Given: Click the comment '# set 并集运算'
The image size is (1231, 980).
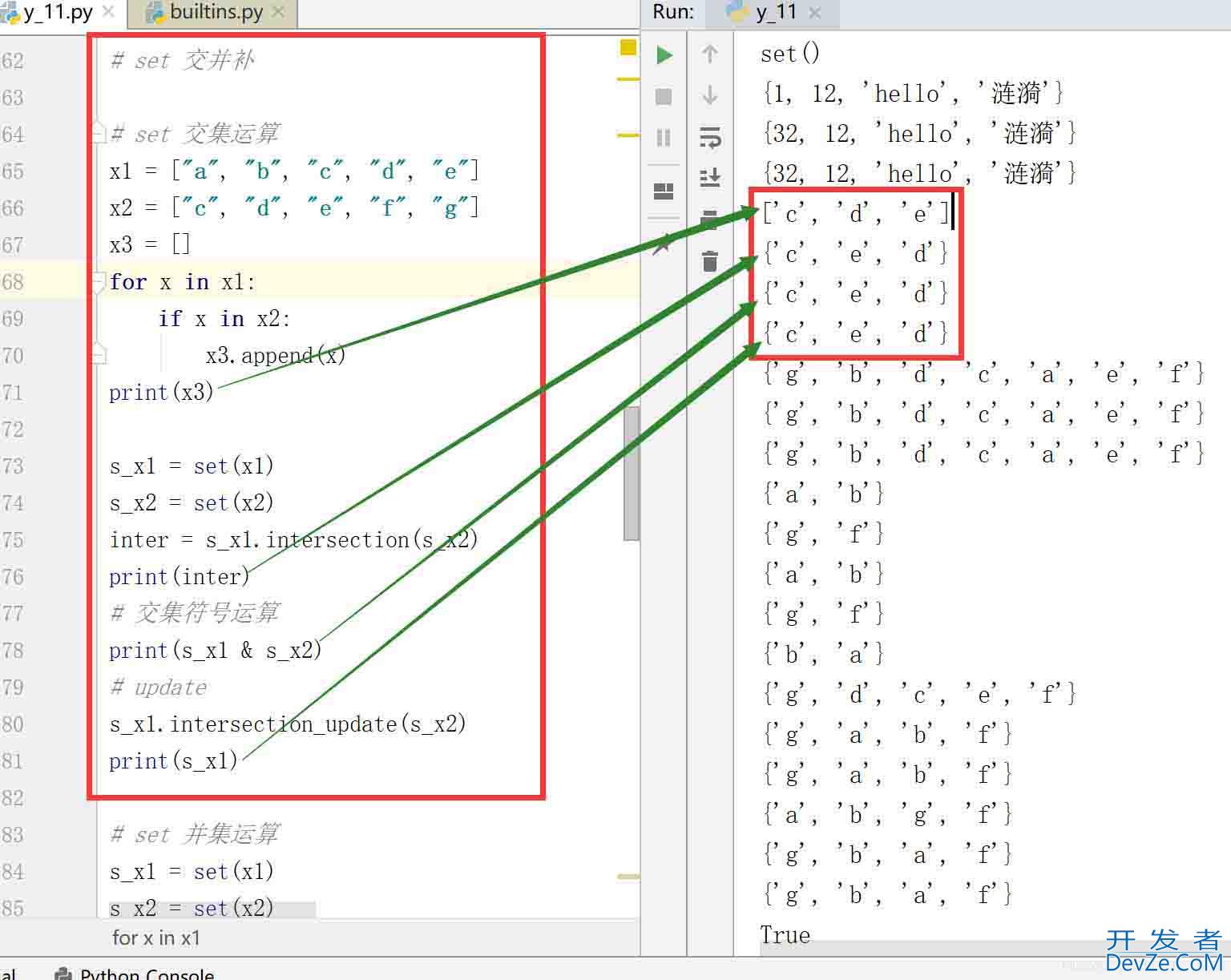Looking at the screenshot, I should pos(195,834).
